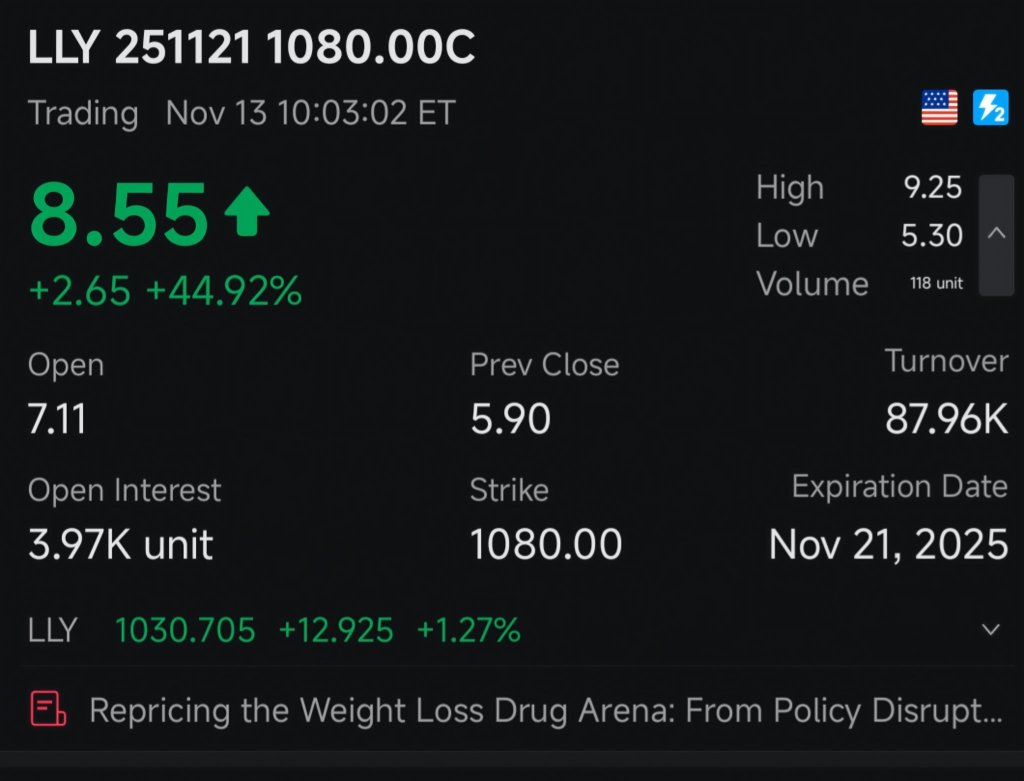Viewport: 1024px width, 781px height.
Task: Expand the LLY underlying stock row
Action: (990, 630)
